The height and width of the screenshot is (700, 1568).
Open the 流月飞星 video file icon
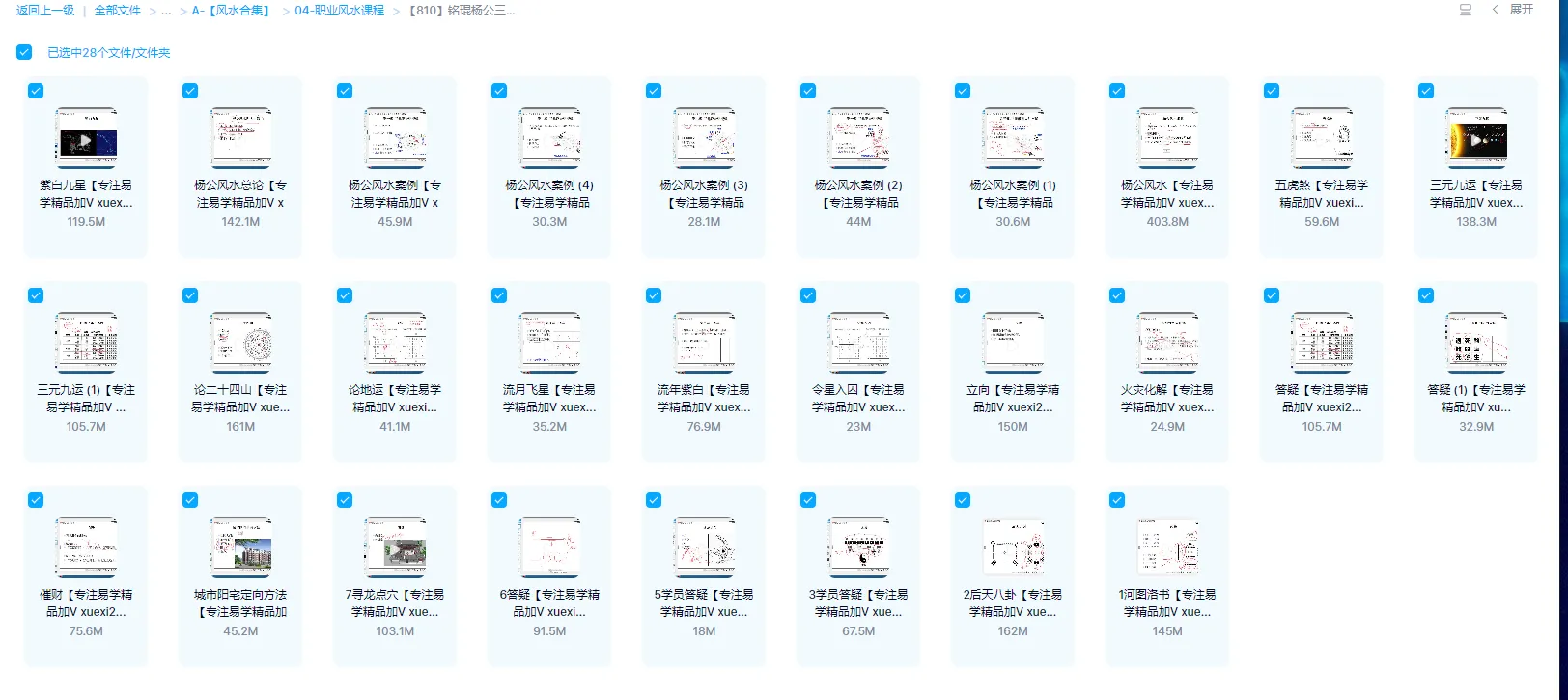(549, 344)
